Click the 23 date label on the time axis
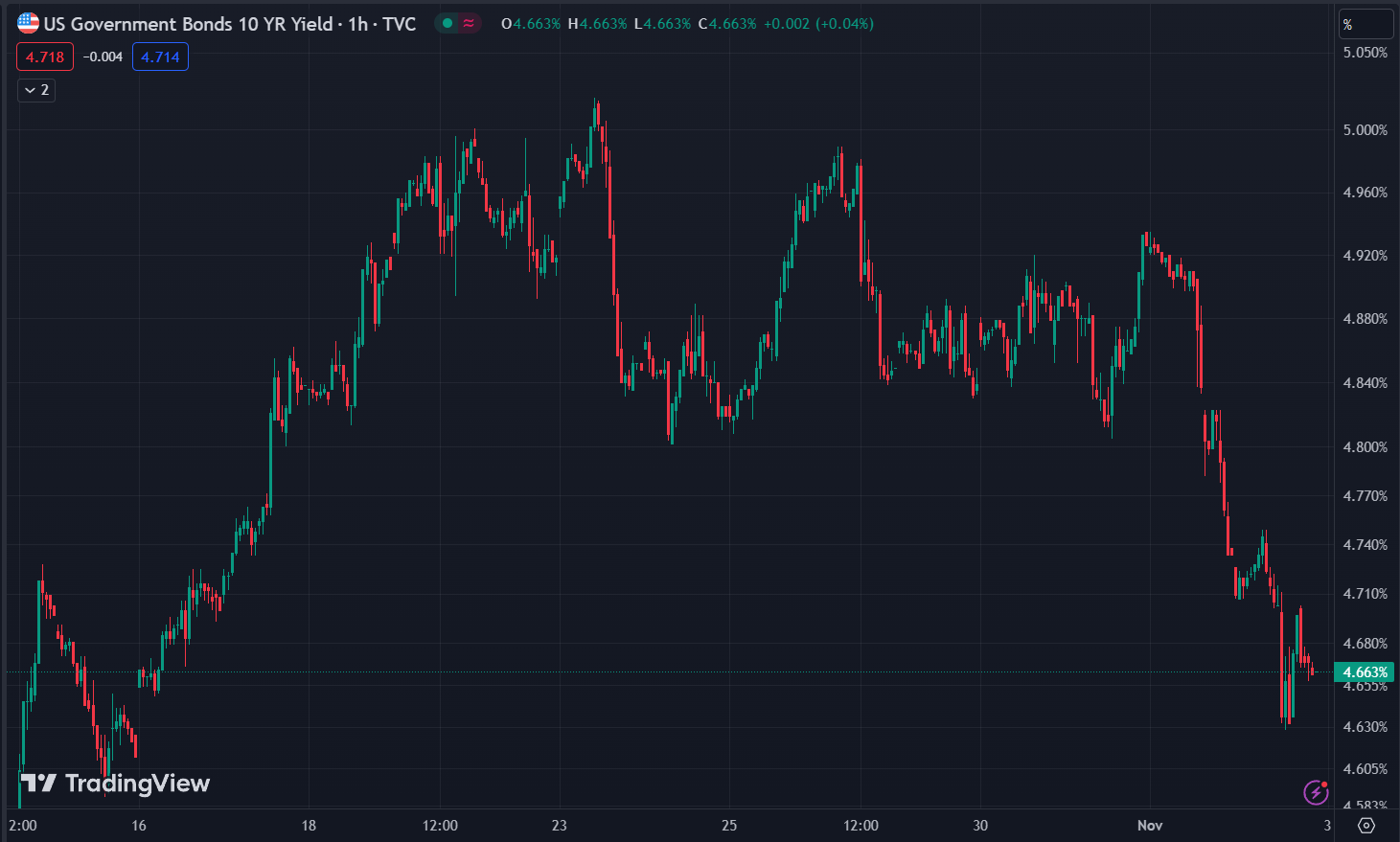The width and height of the screenshot is (1400, 842). tap(560, 825)
